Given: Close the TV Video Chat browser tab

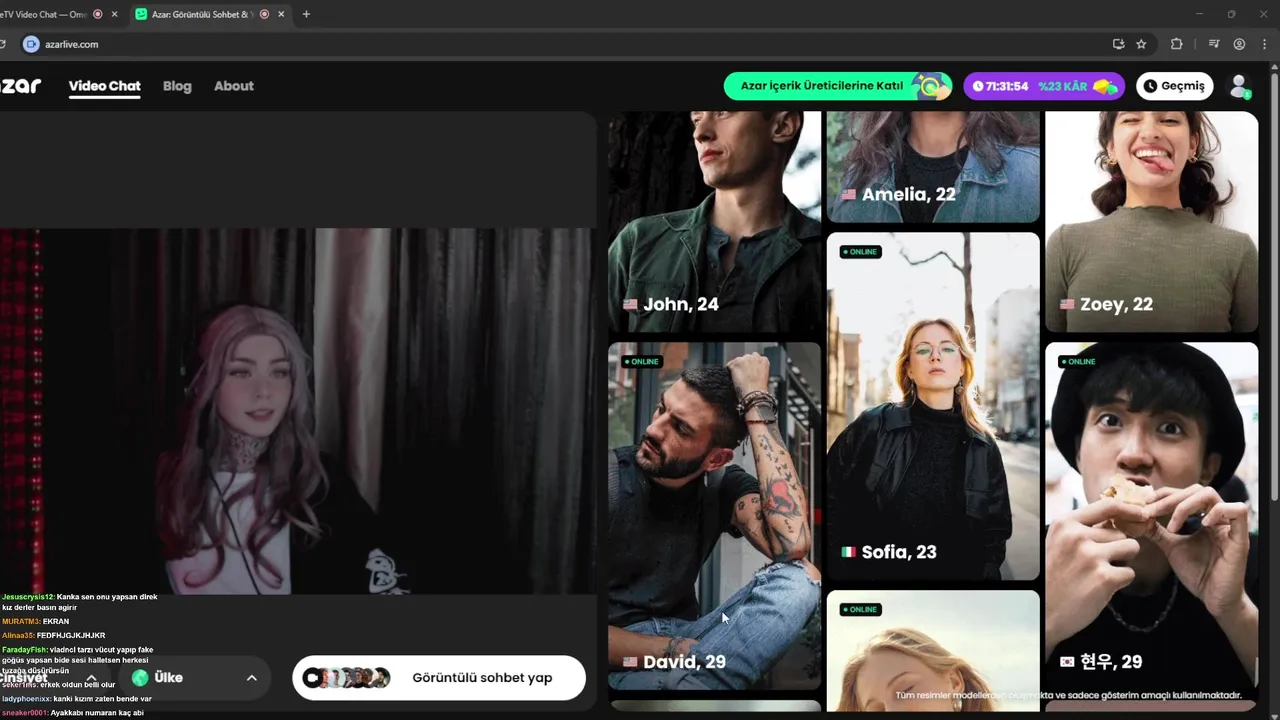Looking at the screenshot, I should pyautogui.click(x=115, y=14).
